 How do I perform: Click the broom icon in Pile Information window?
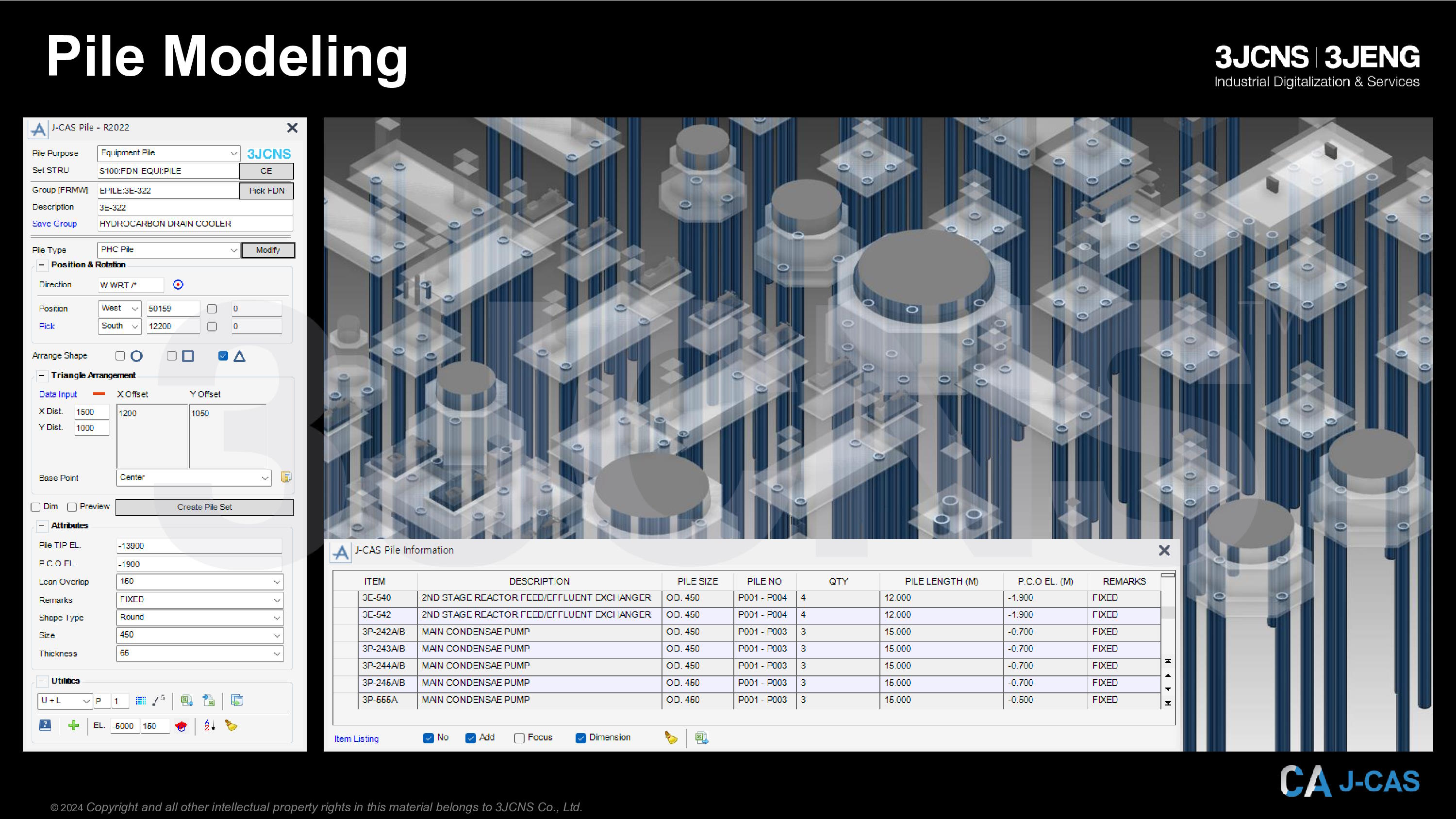pos(671,737)
